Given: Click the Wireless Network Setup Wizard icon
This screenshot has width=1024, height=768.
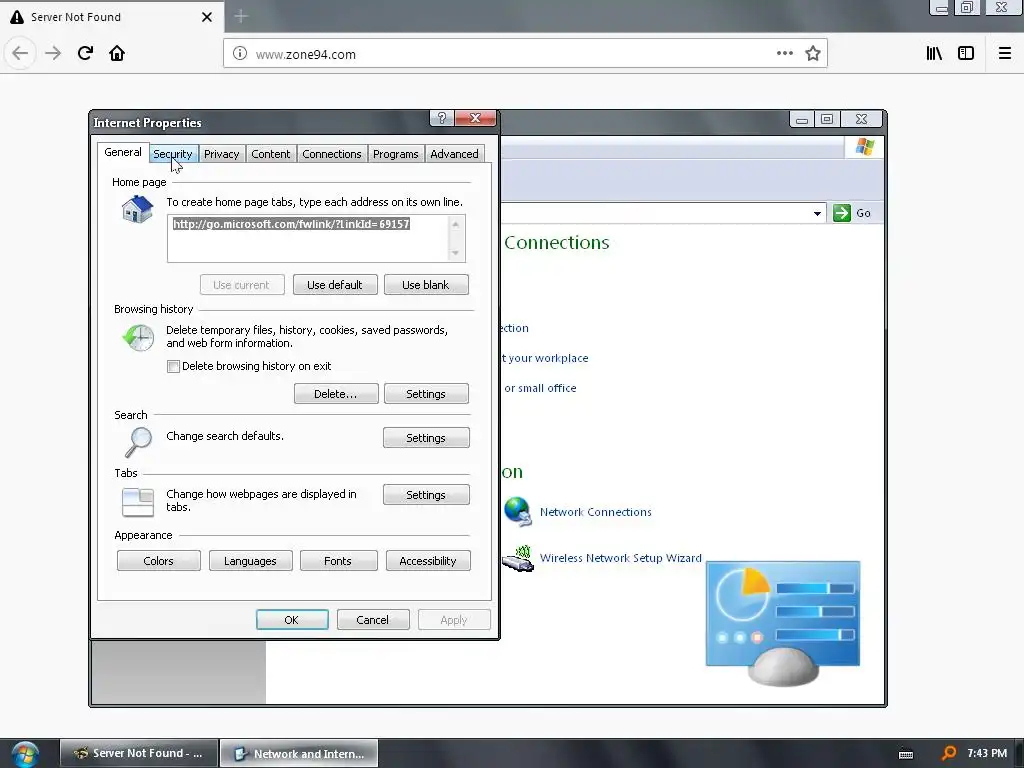Looking at the screenshot, I should coord(519,559).
